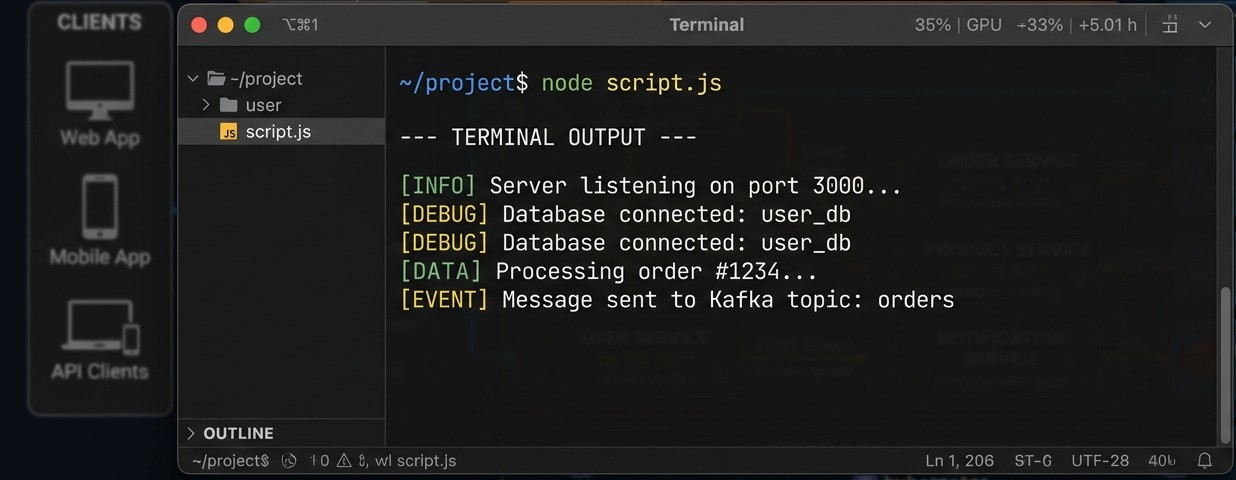Image resolution: width=1236 pixels, height=480 pixels.
Task: Click the JS file icon beside script.js
Action: [228, 132]
